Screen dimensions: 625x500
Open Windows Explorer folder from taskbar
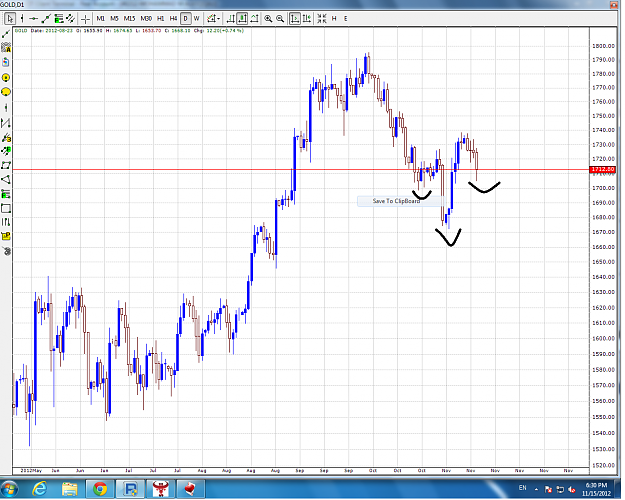click(70, 489)
